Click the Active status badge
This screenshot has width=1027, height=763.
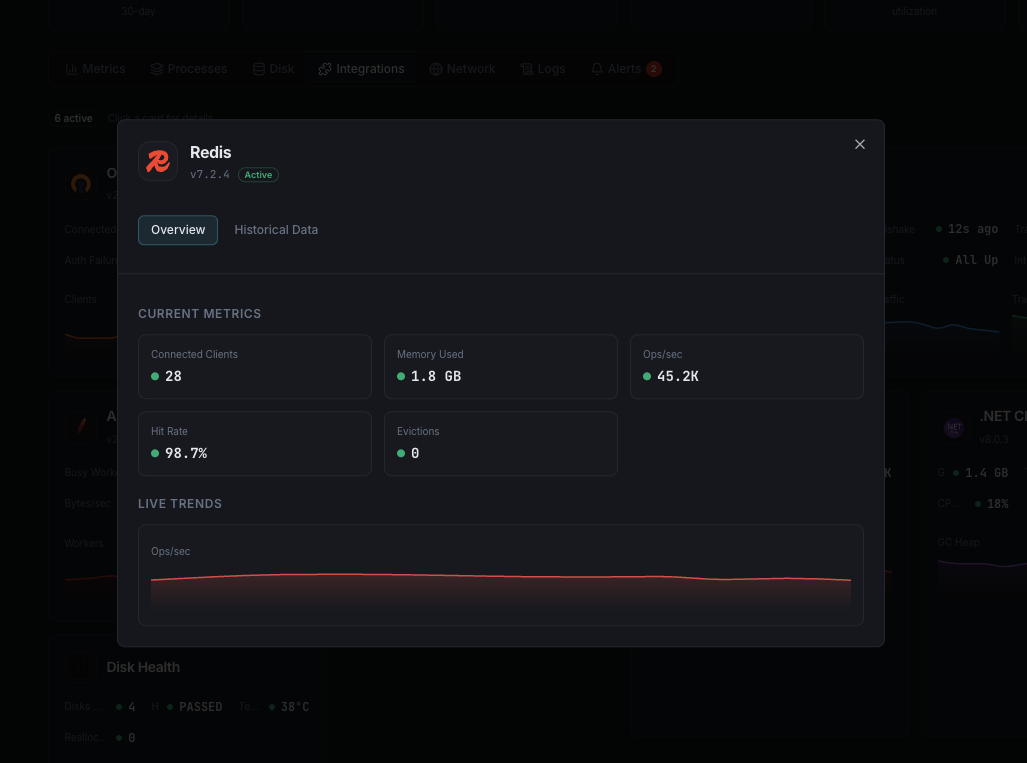click(258, 174)
